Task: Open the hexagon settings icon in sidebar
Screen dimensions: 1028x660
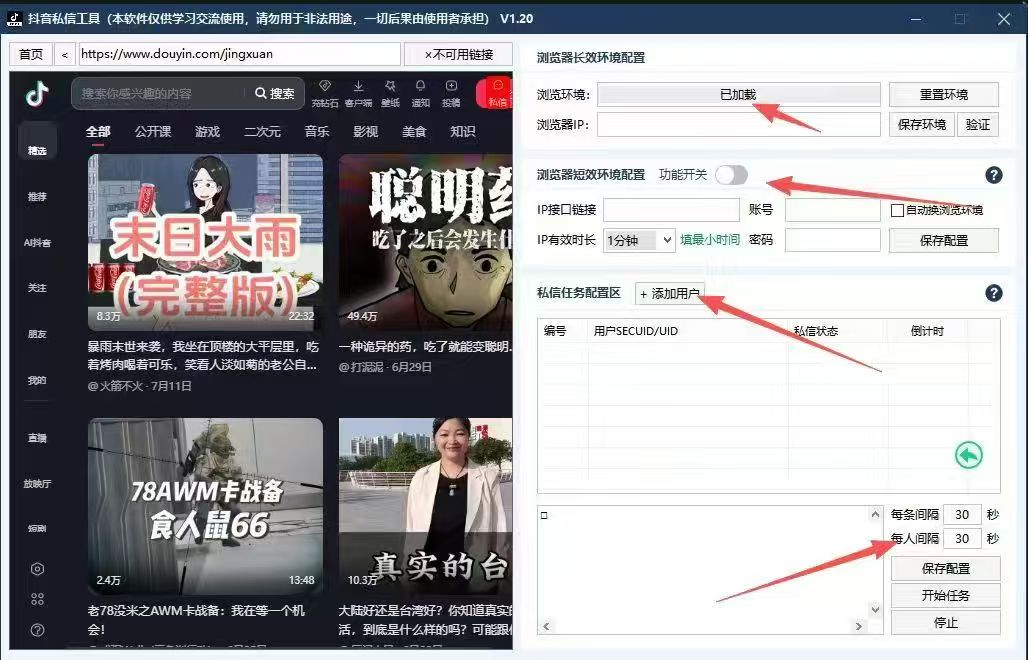Action: [37, 569]
